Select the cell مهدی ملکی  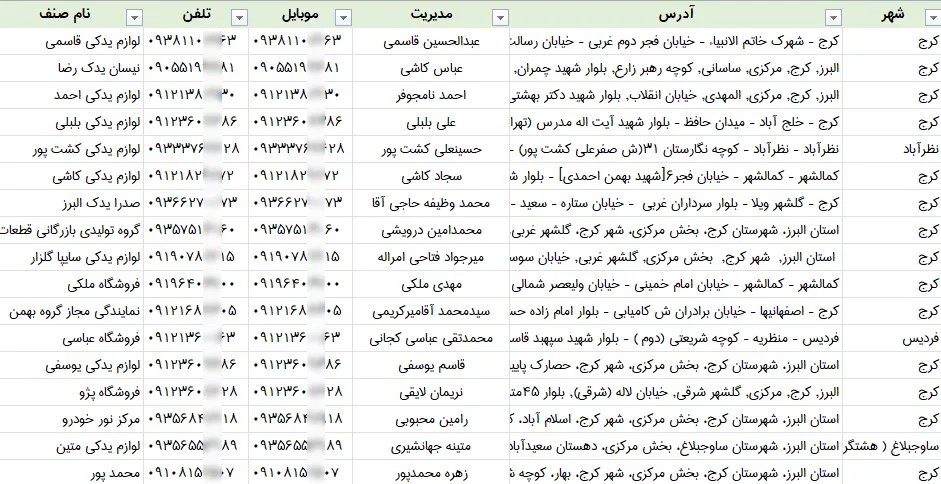tap(431, 285)
